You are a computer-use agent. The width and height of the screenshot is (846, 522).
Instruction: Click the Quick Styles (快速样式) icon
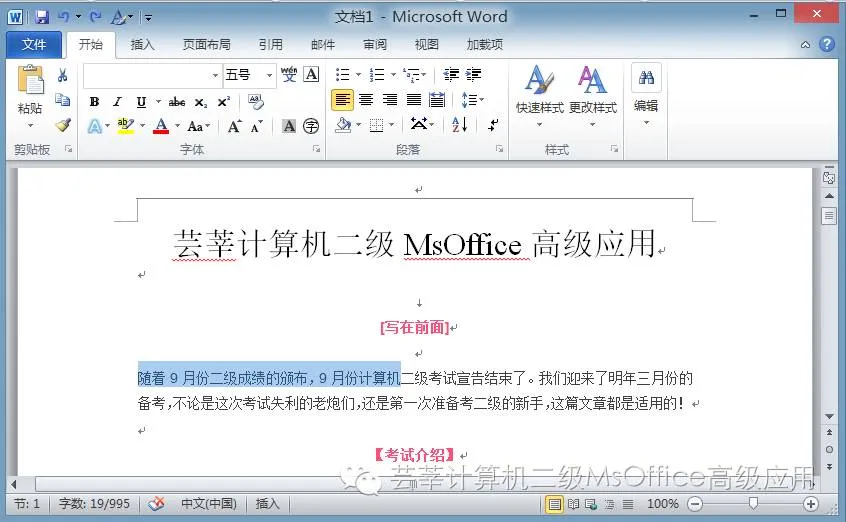point(540,81)
